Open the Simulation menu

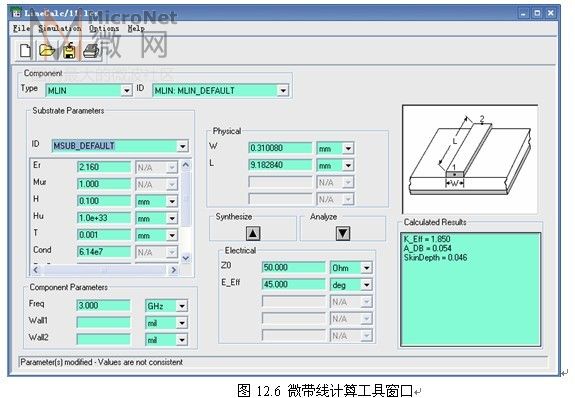click(x=60, y=28)
